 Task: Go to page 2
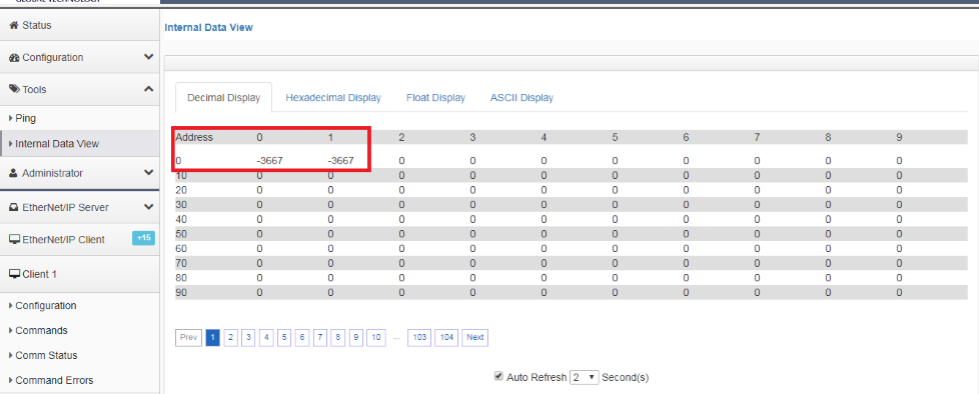pyautogui.click(x=230, y=337)
